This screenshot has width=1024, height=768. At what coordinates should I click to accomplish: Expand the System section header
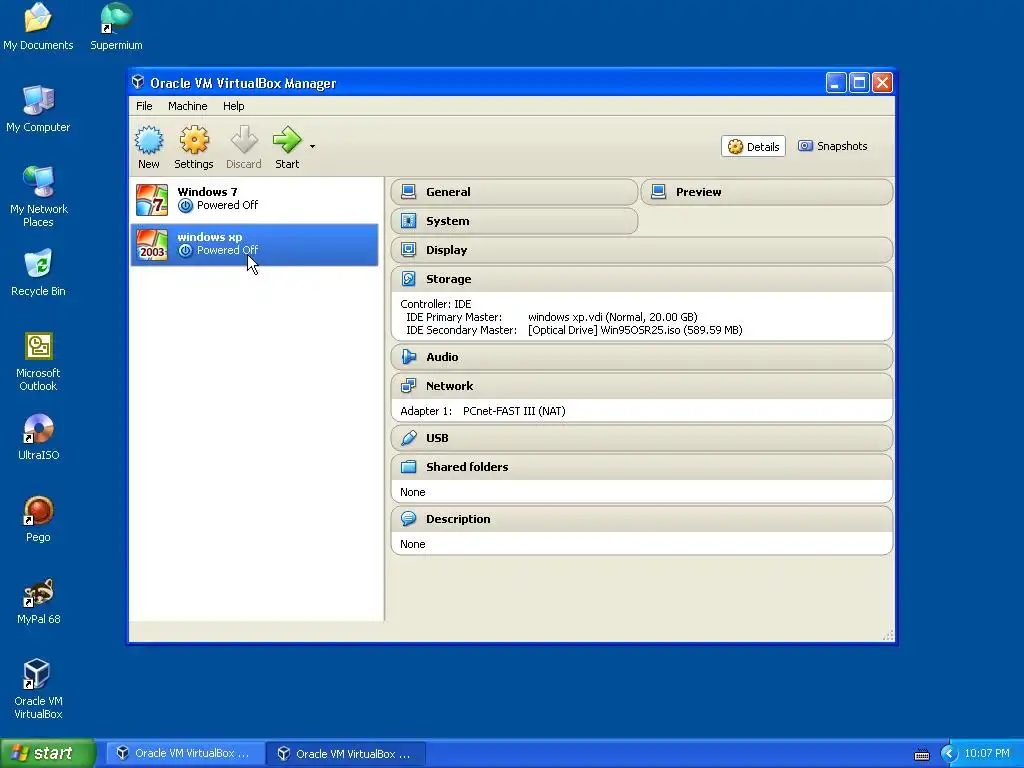[x=514, y=221]
